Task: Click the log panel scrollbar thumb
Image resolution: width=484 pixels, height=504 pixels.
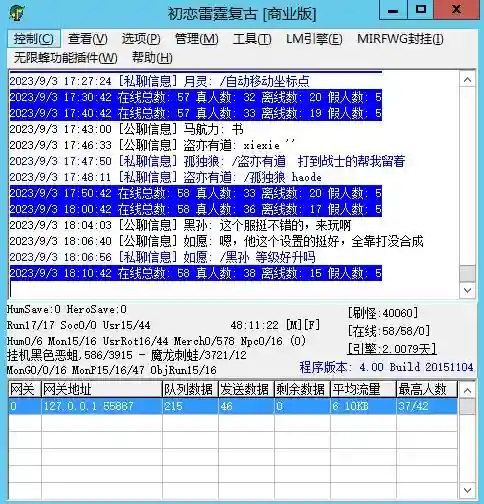Action: click(467, 274)
